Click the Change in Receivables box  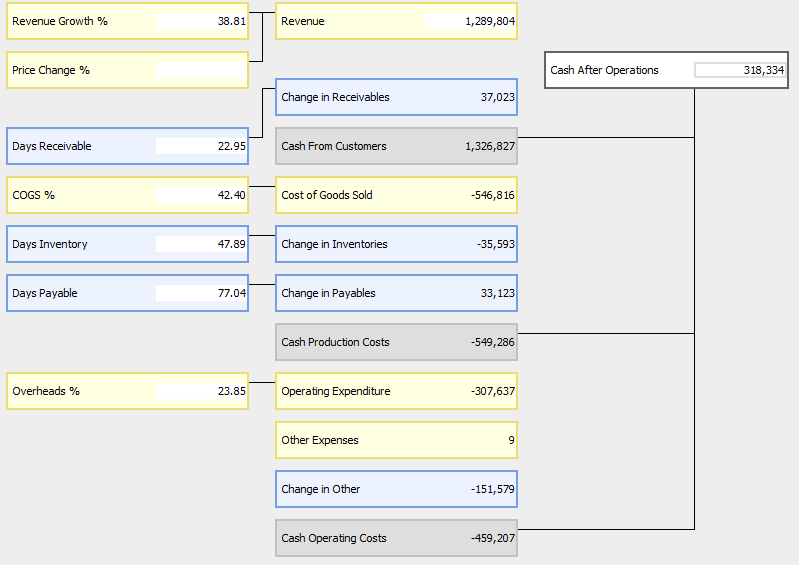396,97
